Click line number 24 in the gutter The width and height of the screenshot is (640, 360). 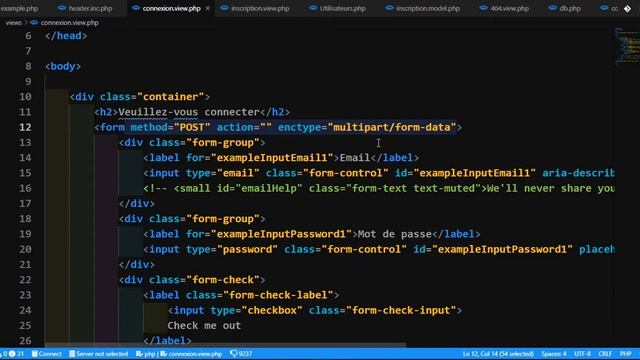pos(25,310)
